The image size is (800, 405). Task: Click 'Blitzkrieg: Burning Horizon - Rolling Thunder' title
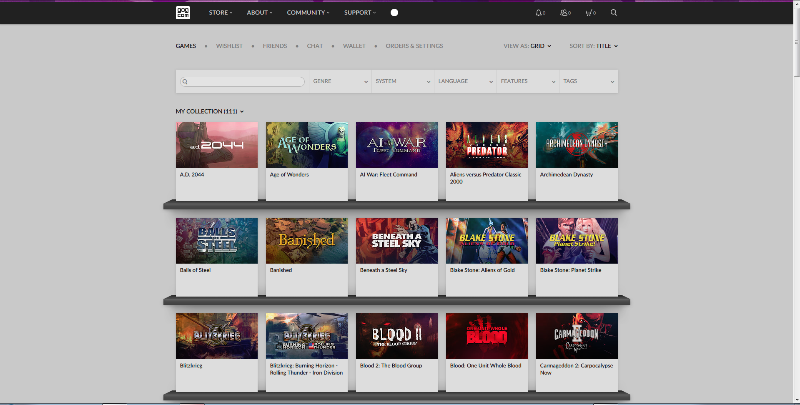307,369
